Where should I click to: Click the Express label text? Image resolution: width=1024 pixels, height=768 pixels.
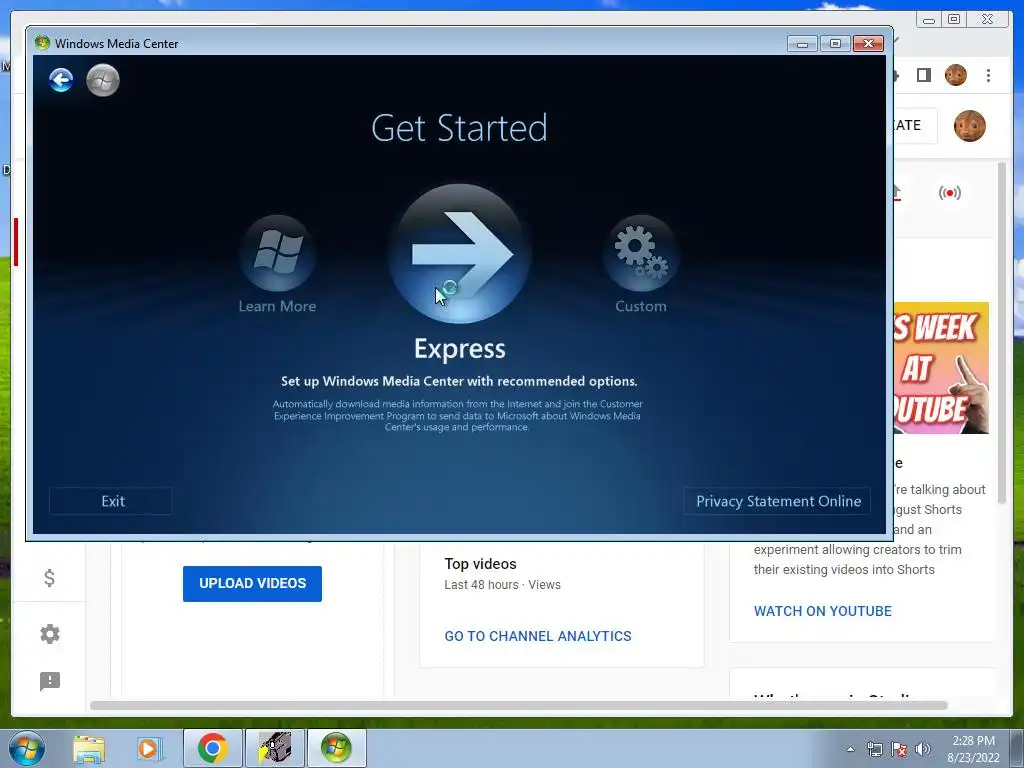tap(460, 348)
